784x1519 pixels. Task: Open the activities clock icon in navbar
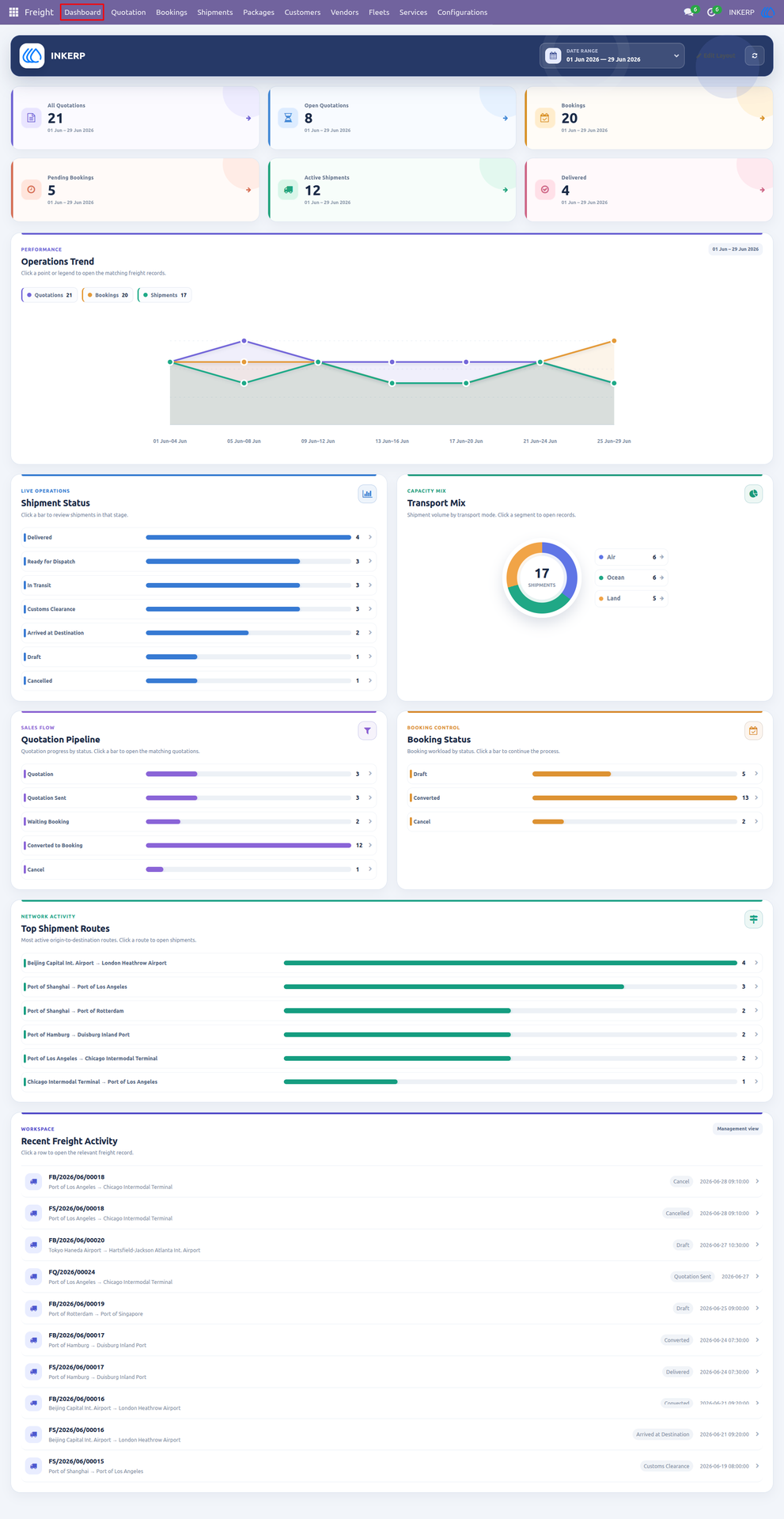(711, 12)
